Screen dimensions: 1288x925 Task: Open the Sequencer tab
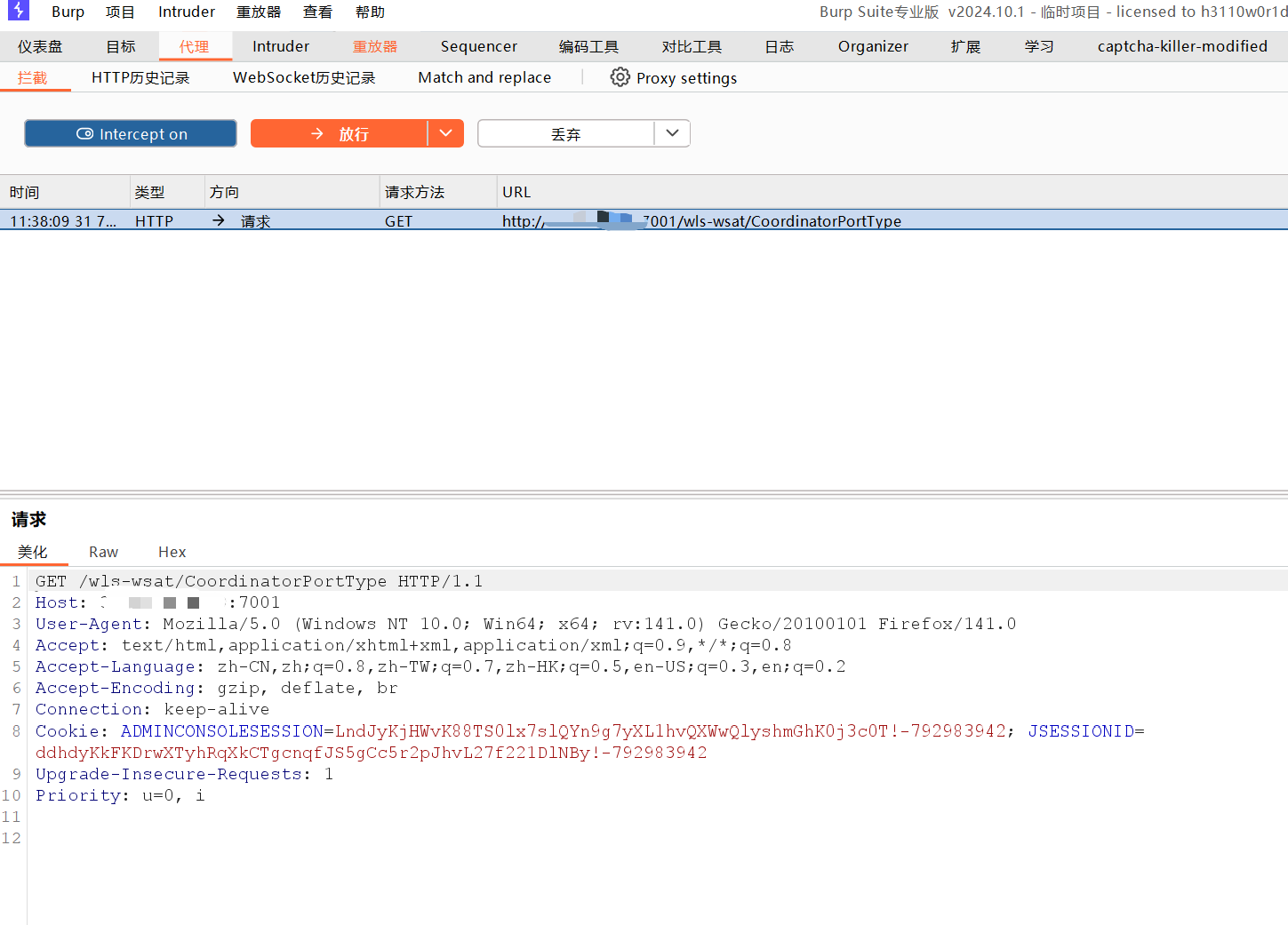[479, 46]
